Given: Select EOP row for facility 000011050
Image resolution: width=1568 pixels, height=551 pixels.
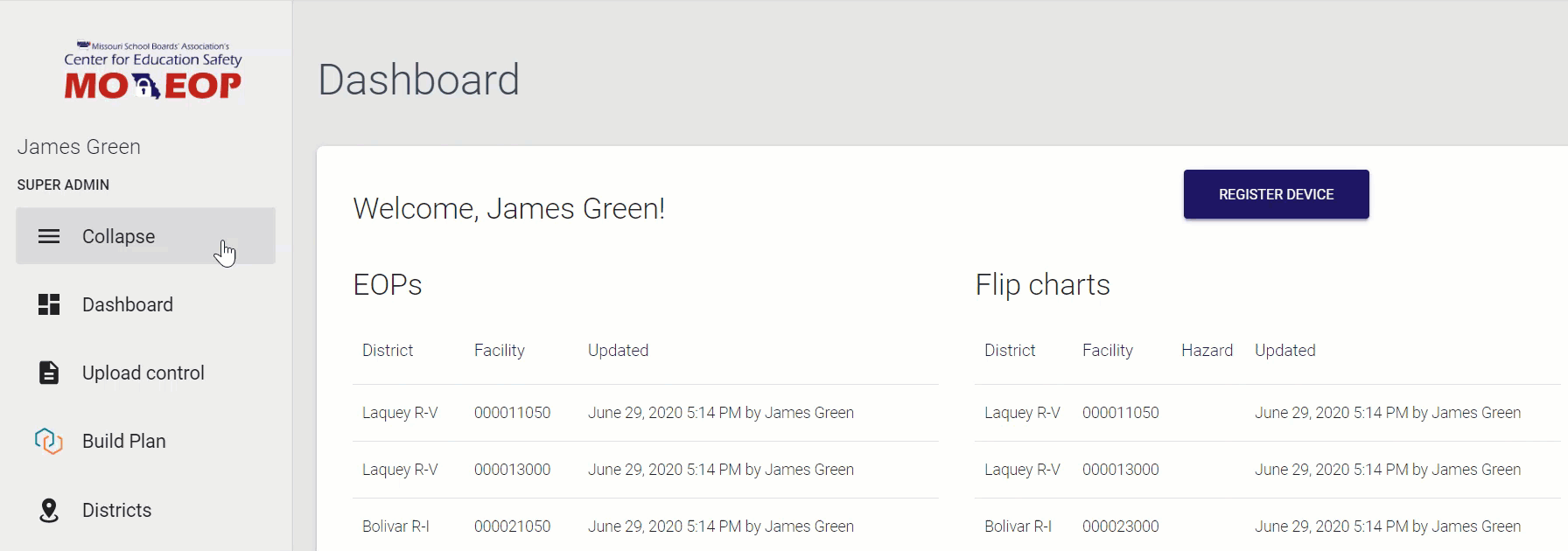Looking at the screenshot, I should click(512, 413).
